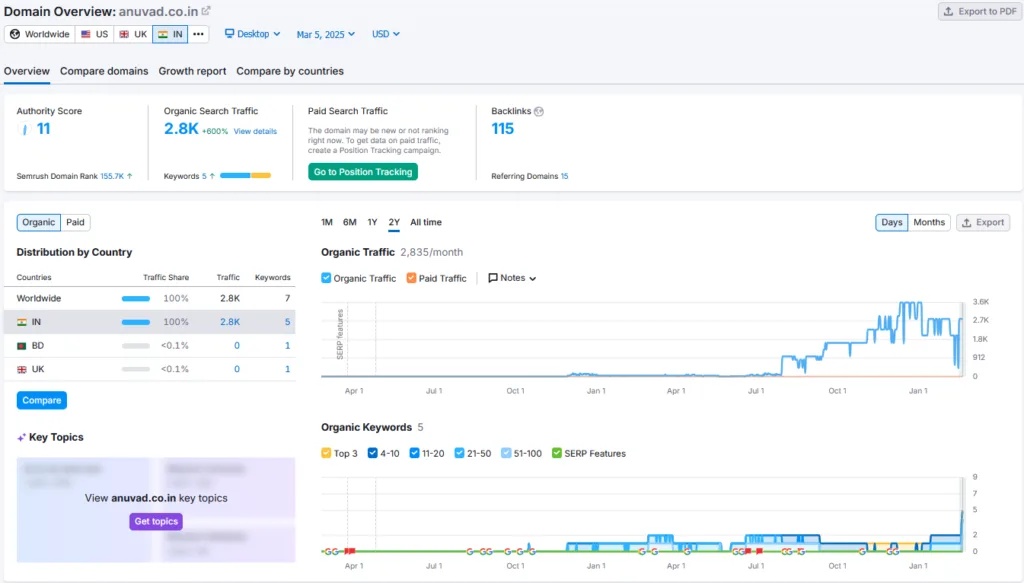Set time range to 2Y
The image size is (1024, 583).
point(394,223)
